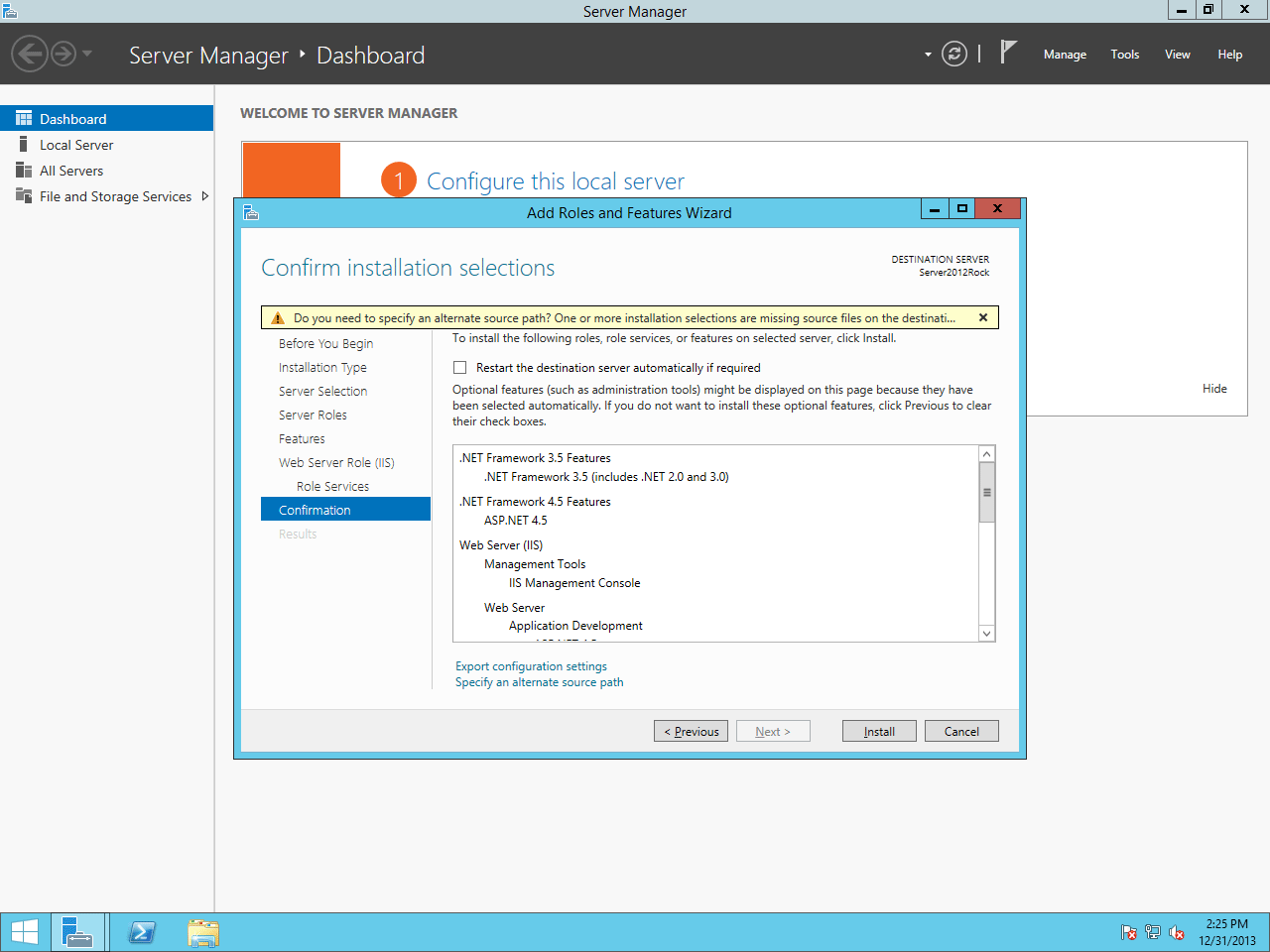Image resolution: width=1270 pixels, height=952 pixels.
Task: Select the Confirmation step
Action: [345, 509]
